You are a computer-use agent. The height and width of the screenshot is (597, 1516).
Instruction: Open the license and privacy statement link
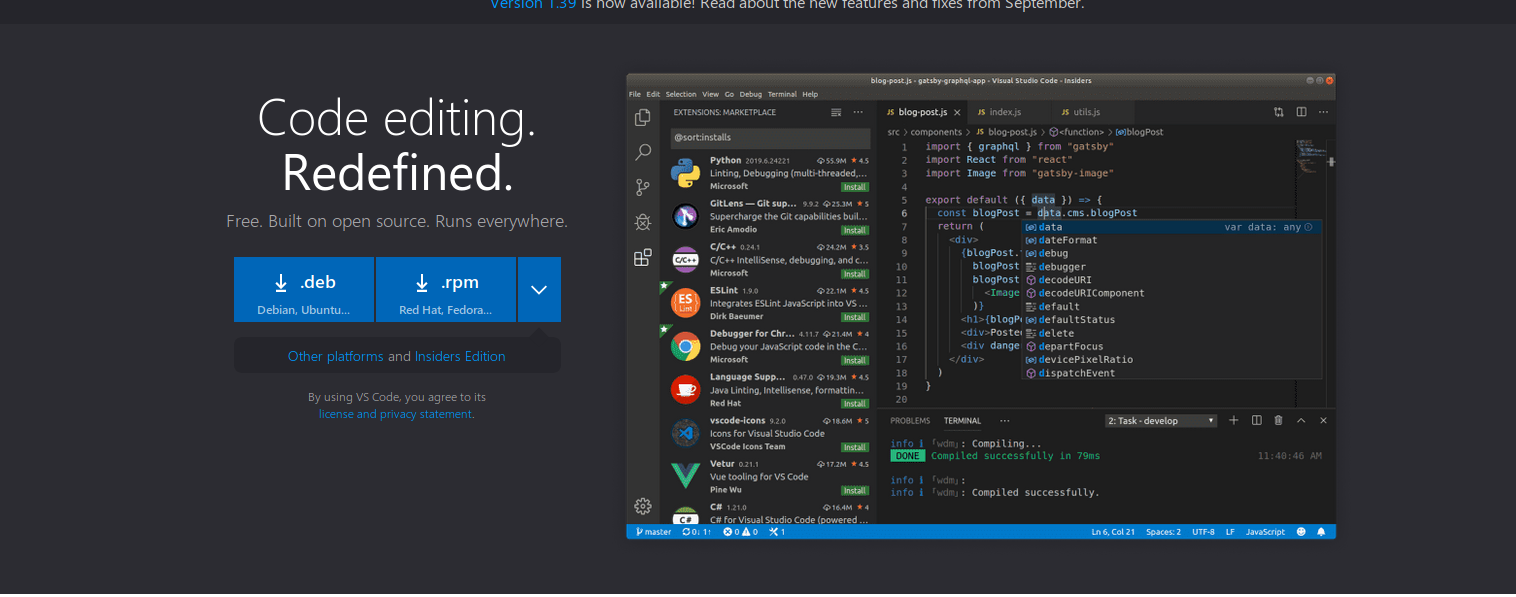396,414
